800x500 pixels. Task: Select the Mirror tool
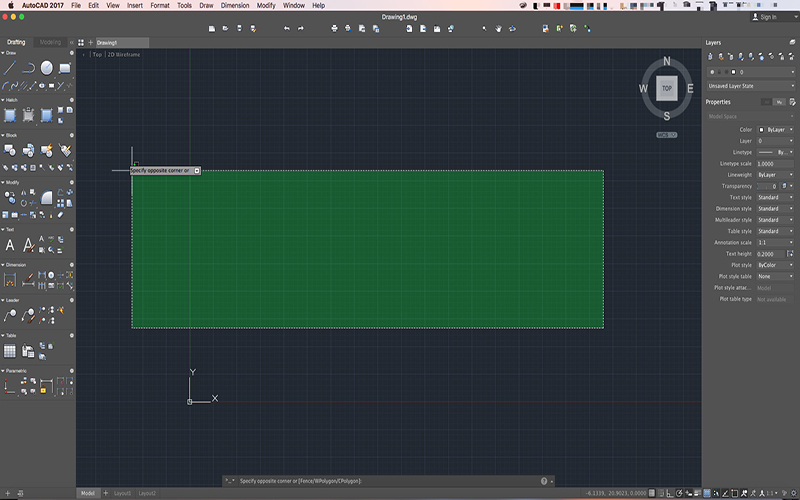click(23, 193)
